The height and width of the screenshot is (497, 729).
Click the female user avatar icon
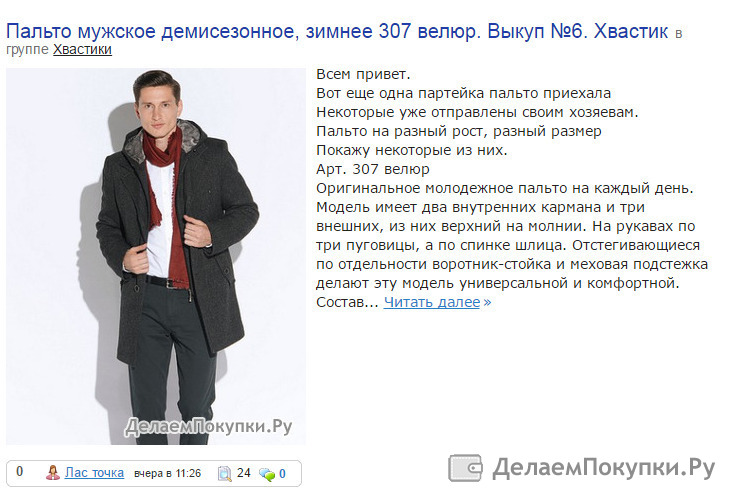tap(53, 473)
